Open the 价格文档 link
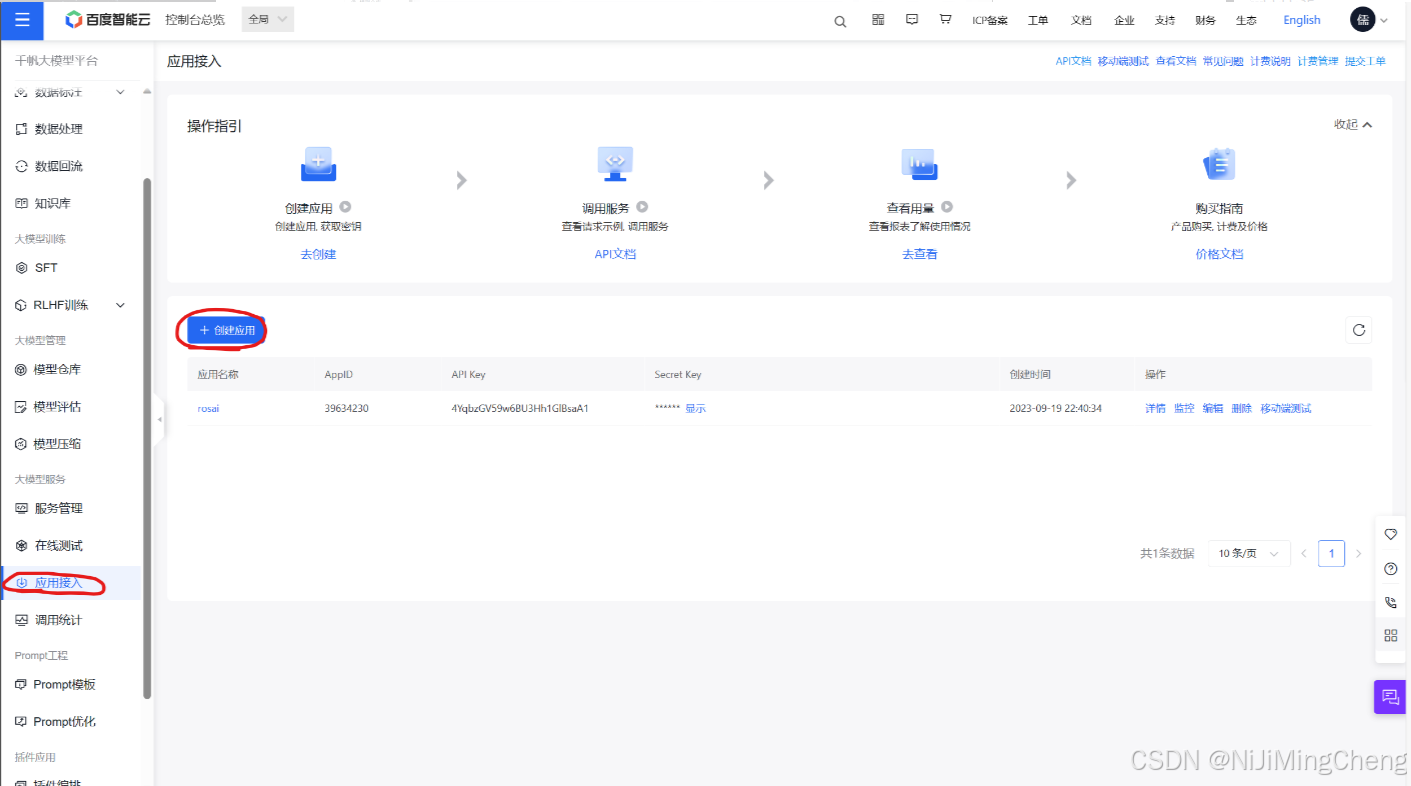Viewport: 1411px width, 786px height. coord(1219,254)
